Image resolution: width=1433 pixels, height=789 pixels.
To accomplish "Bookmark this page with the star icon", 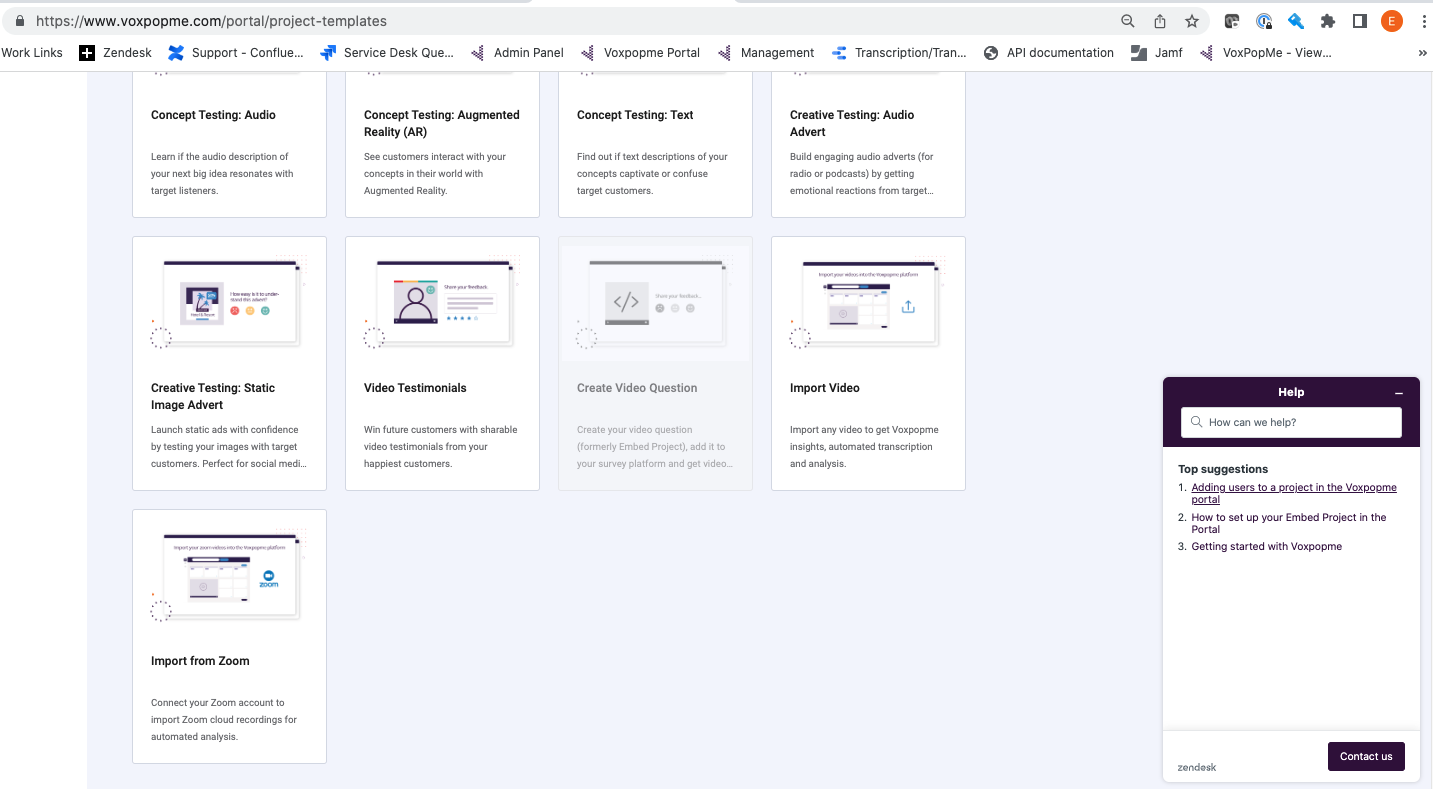I will (x=1192, y=21).
